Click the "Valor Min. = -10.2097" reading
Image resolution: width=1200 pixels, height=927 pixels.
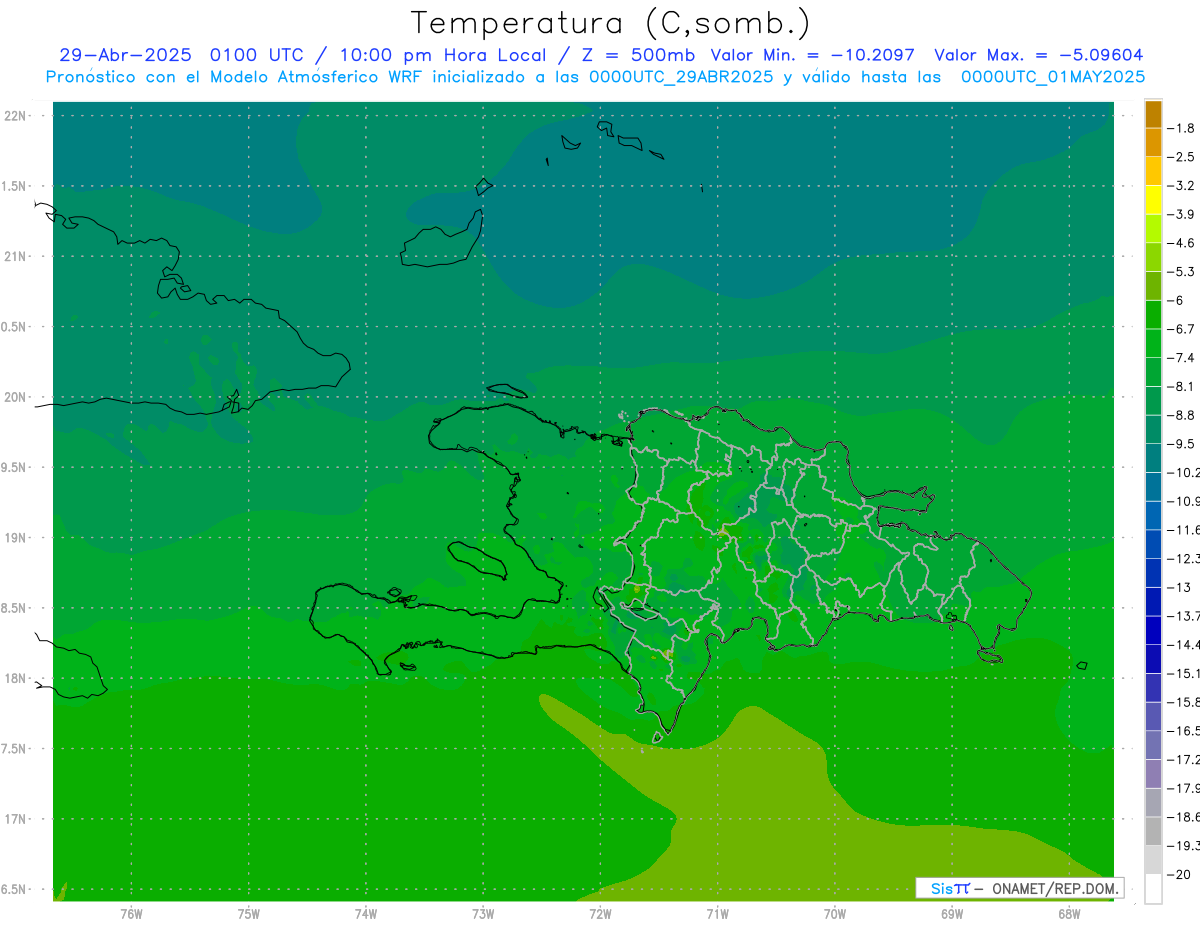pyautogui.click(x=812, y=55)
